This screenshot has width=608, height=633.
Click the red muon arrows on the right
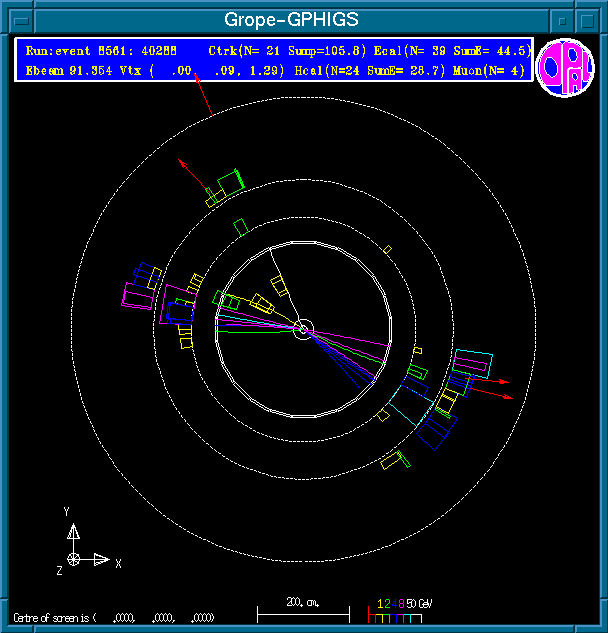(x=495, y=389)
